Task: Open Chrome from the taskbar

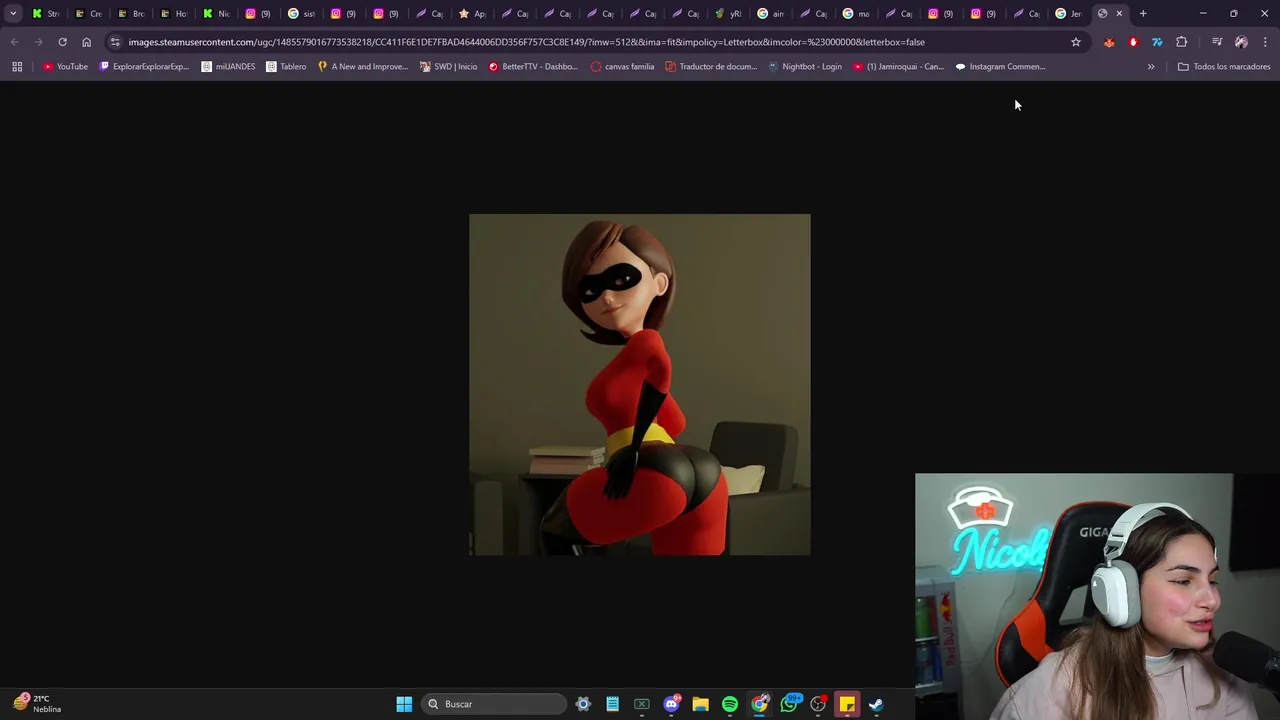Action: (x=759, y=704)
